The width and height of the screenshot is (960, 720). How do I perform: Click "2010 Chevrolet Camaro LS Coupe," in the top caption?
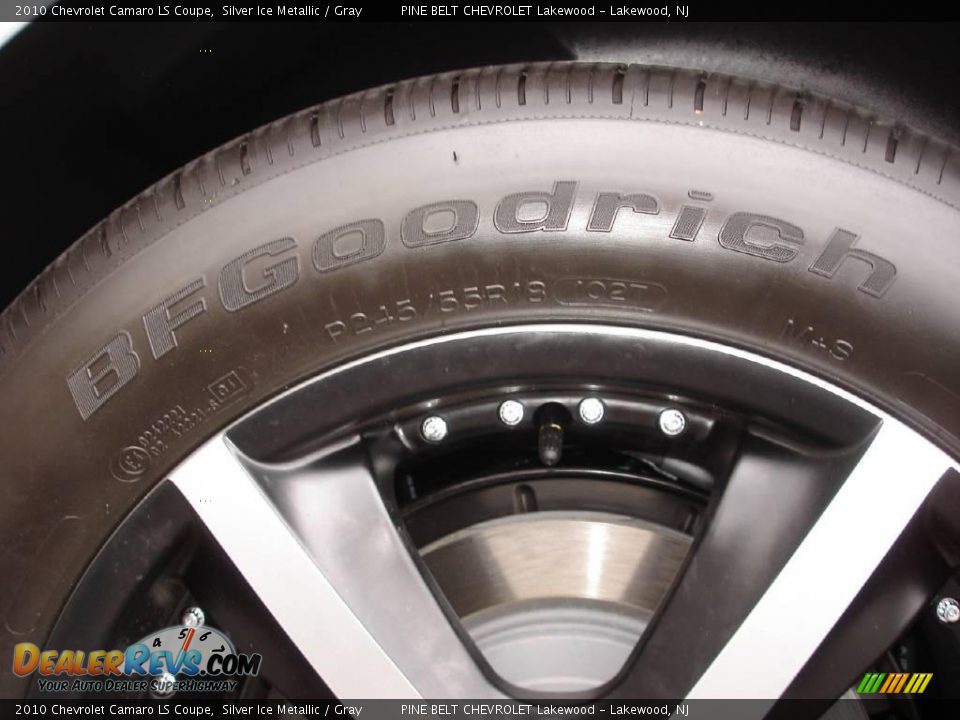pos(114,10)
